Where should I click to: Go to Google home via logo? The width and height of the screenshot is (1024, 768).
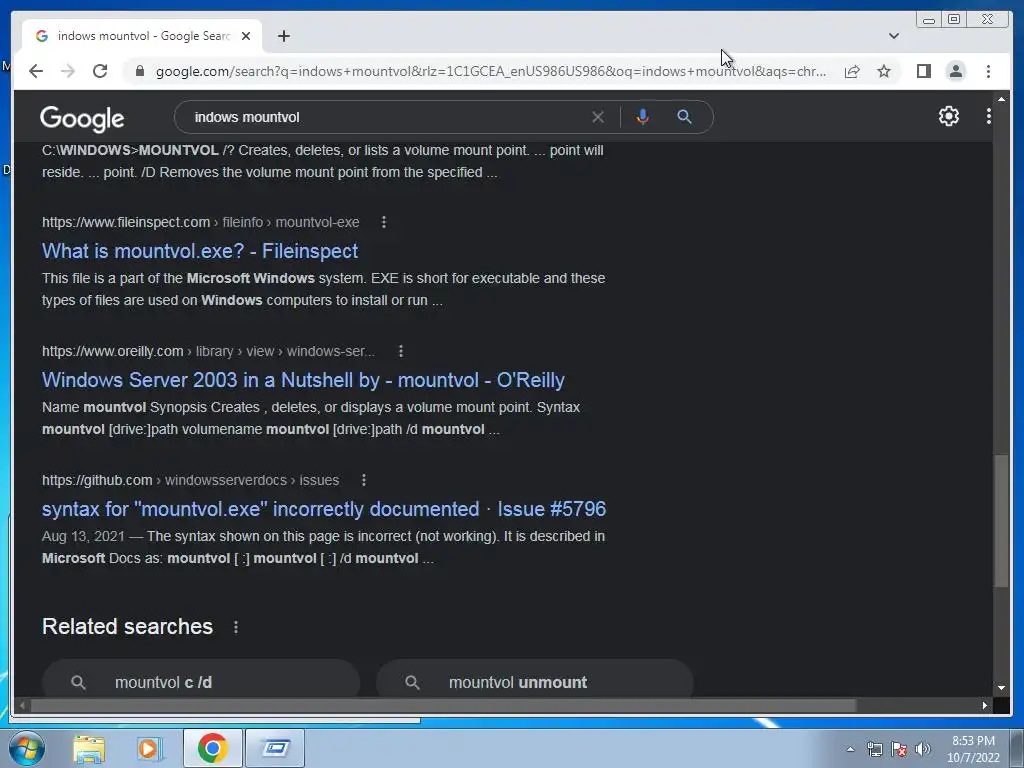(x=82, y=118)
